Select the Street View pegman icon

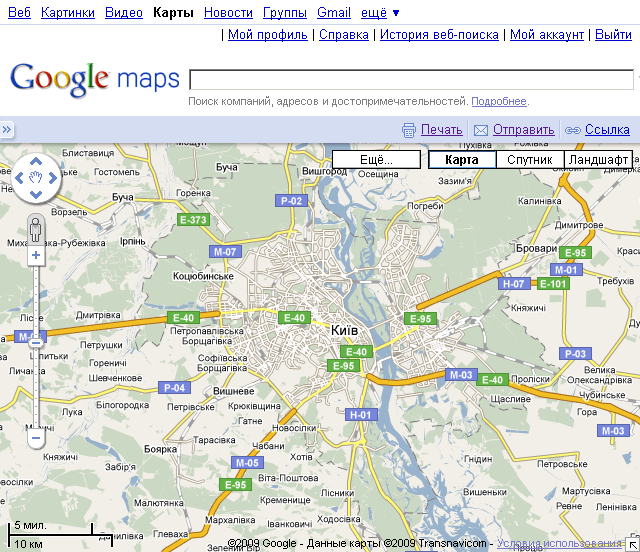click(36, 228)
